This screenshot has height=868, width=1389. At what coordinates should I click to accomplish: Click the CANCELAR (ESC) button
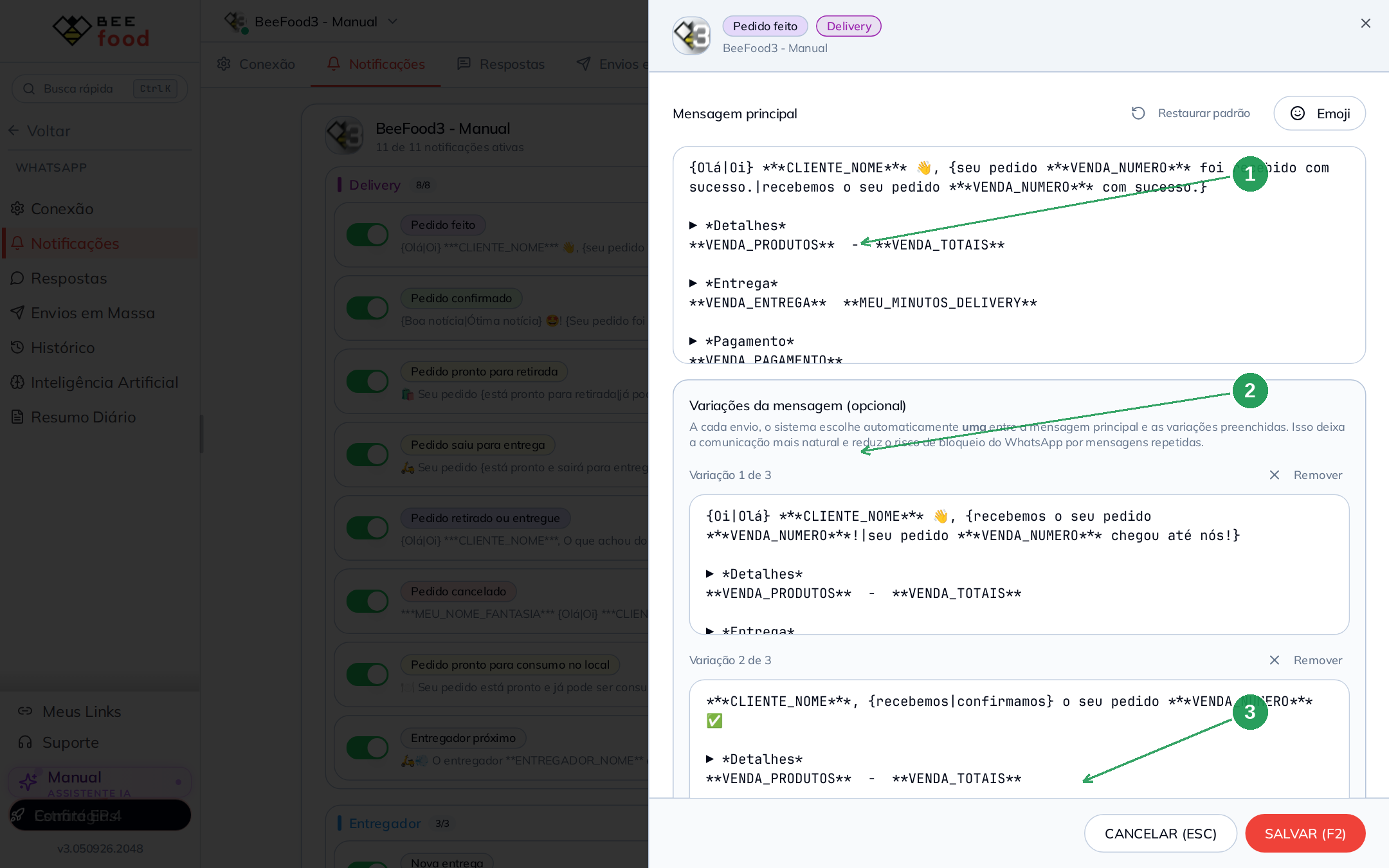(1160, 833)
